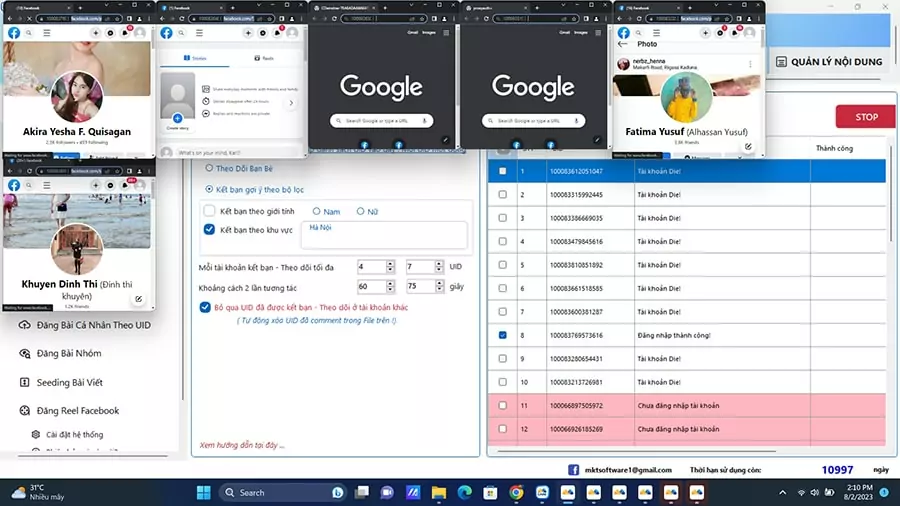Open three-dot menu on nerbz_henna post
The width and height of the screenshot is (900, 506).
pyautogui.click(x=750, y=64)
